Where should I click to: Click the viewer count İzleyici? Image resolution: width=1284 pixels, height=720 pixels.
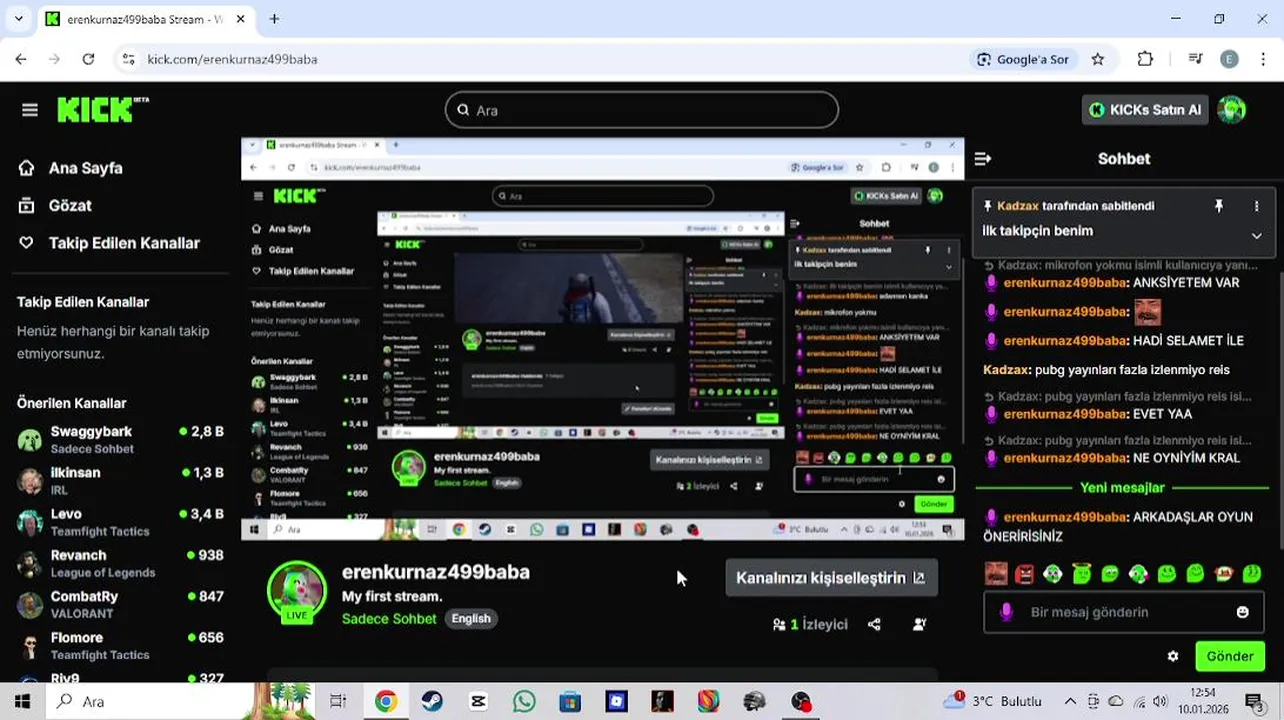pyautogui.click(x=810, y=624)
